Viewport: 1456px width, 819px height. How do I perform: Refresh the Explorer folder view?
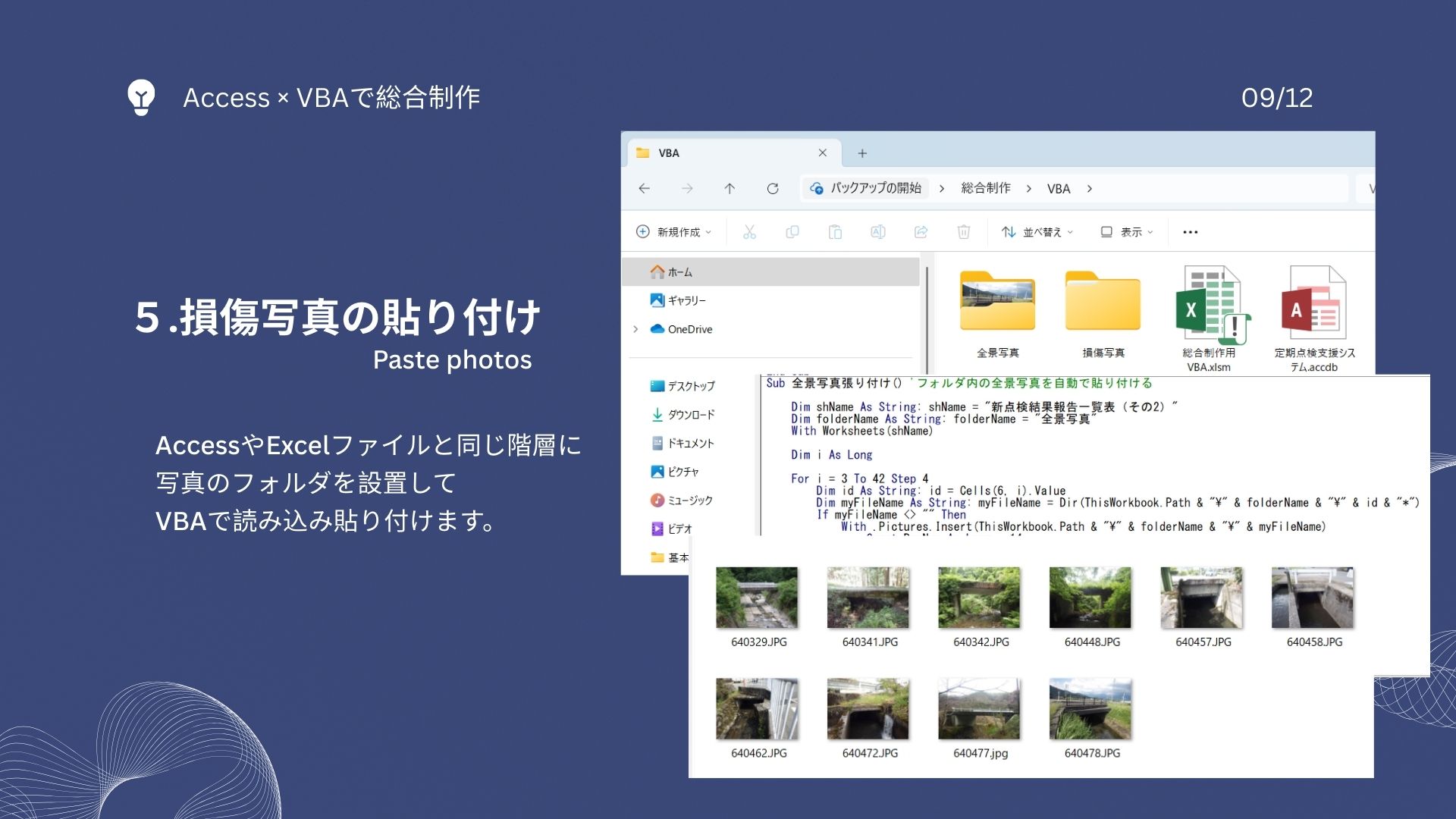(773, 188)
